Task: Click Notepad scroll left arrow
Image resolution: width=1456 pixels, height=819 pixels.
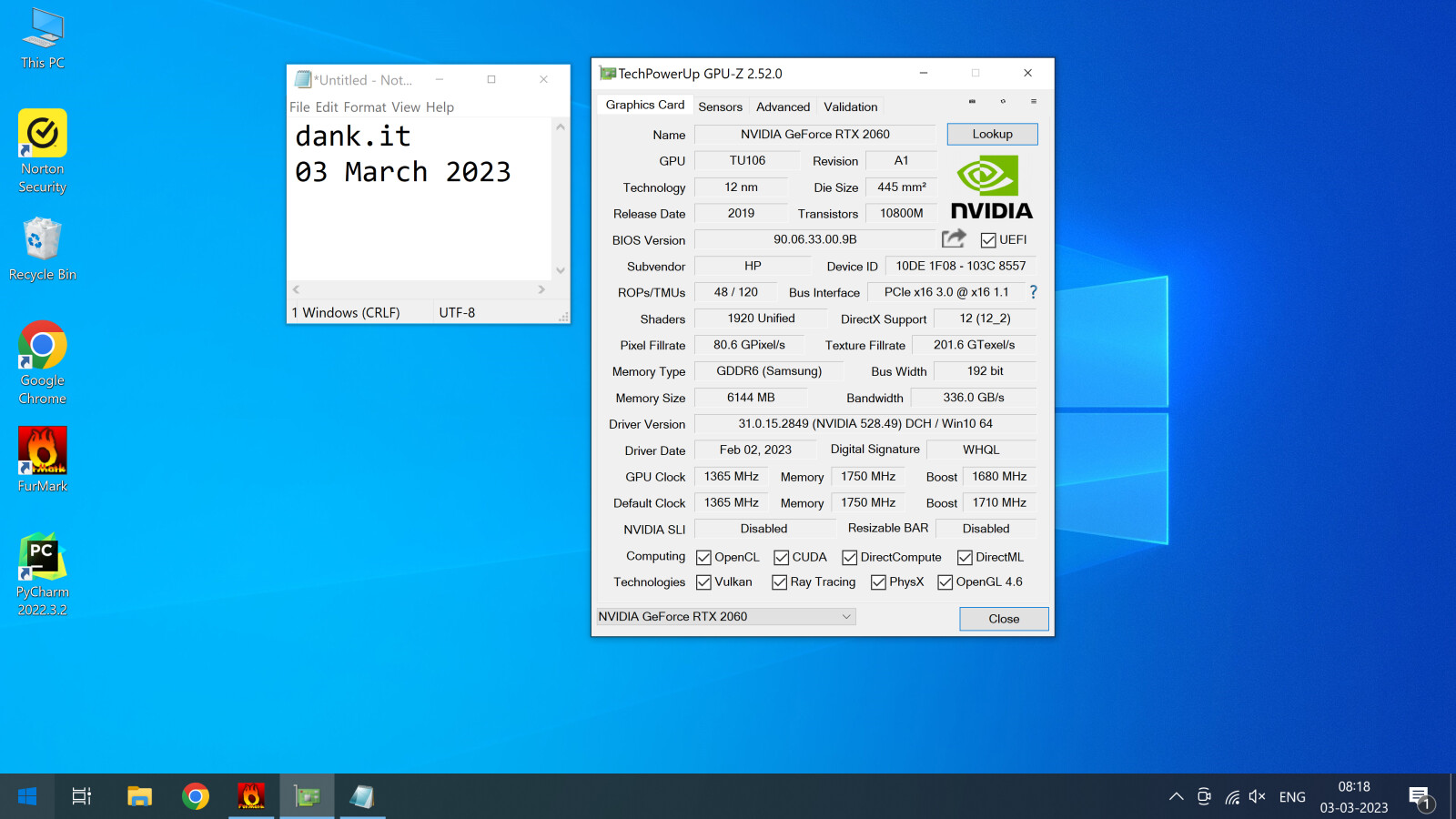Action: tap(296, 289)
